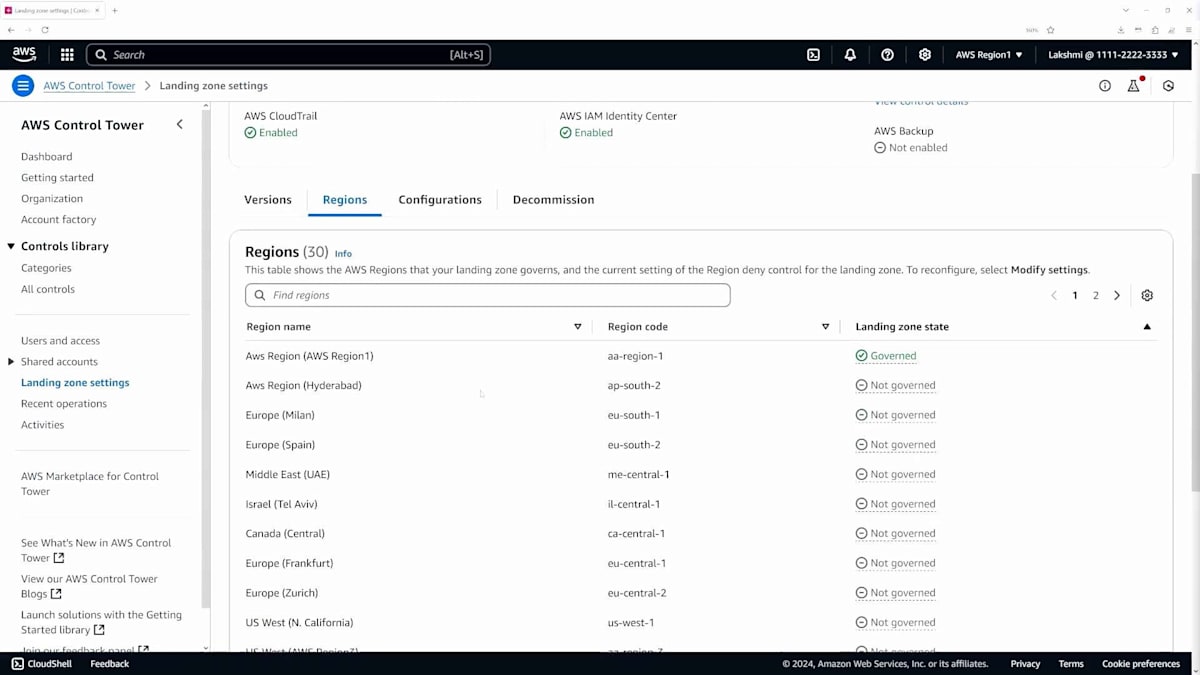The width and height of the screenshot is (1200, 675).
Task: Click in the Find regions search field
Action: (488, 295)
